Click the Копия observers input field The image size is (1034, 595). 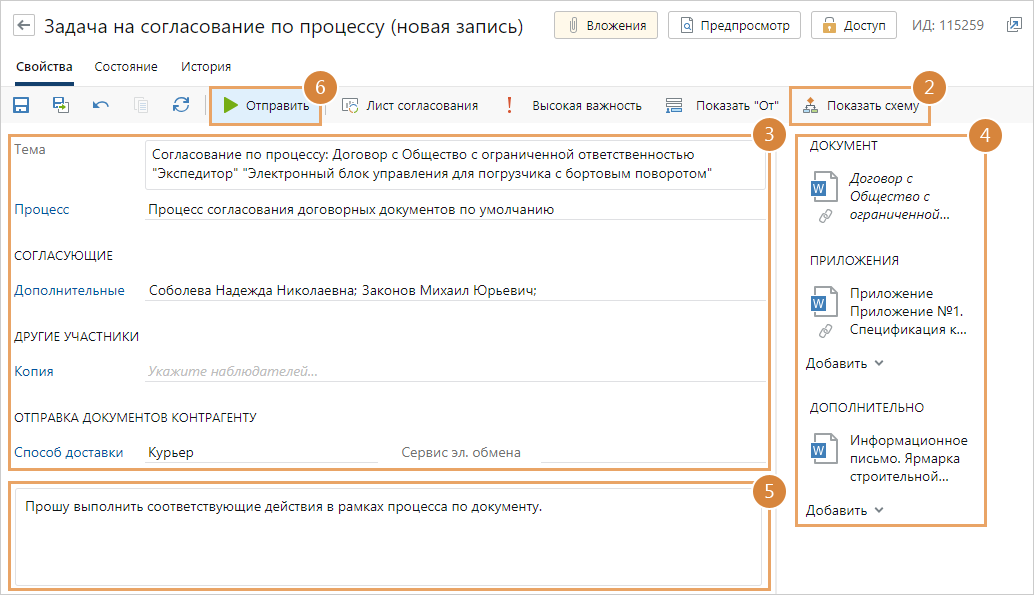point(455,371)
